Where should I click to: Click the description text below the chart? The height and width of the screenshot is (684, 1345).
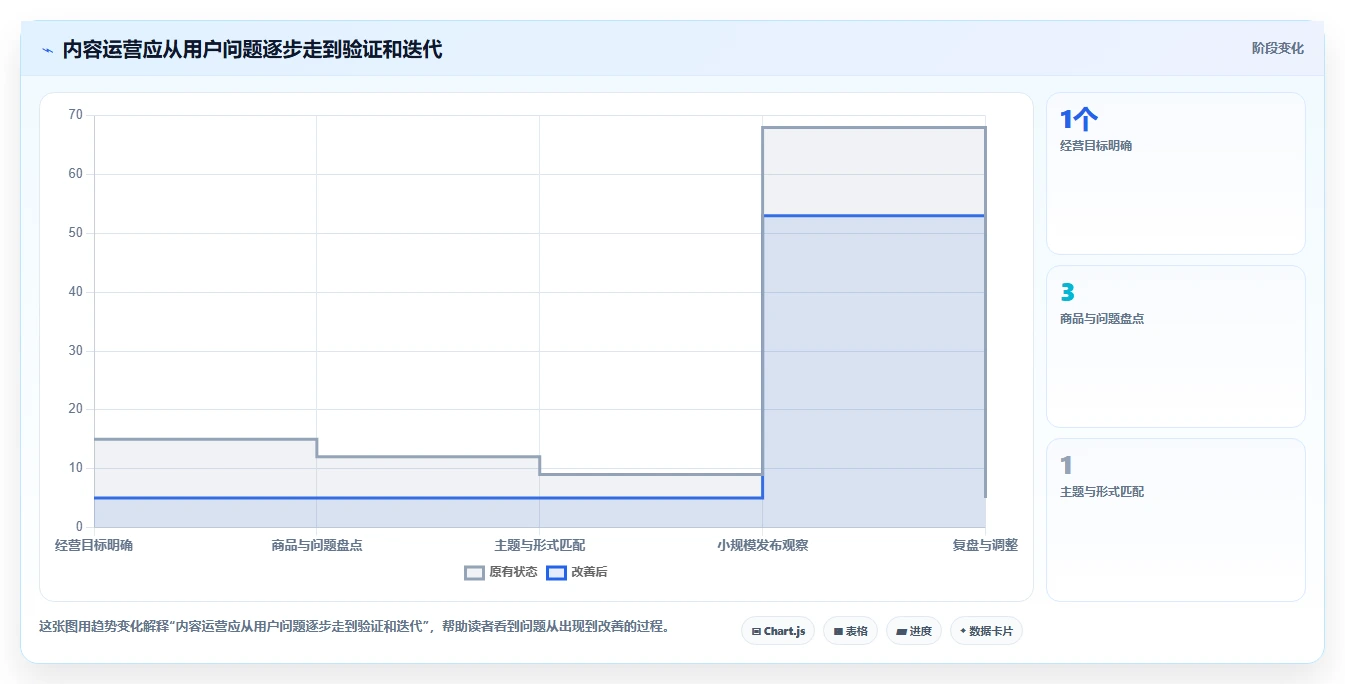click(x=354, y=627)
